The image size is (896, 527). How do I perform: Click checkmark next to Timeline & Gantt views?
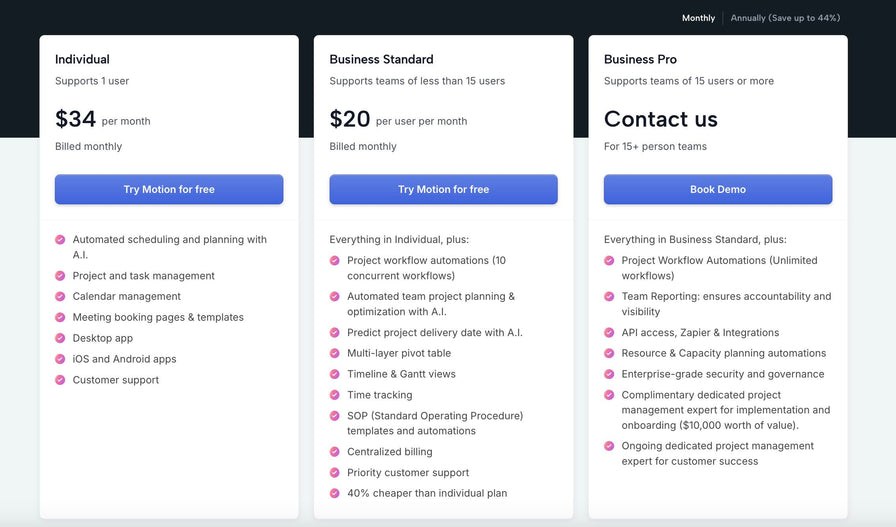[335, 374]
